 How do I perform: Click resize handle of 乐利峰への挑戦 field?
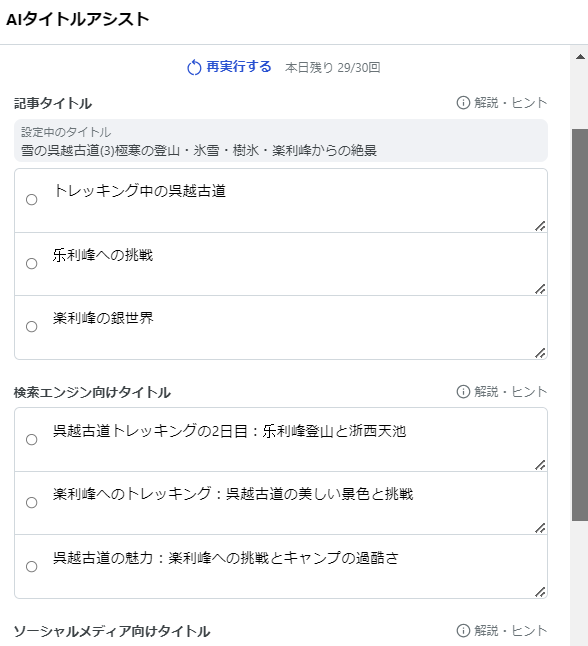[540, 289]
